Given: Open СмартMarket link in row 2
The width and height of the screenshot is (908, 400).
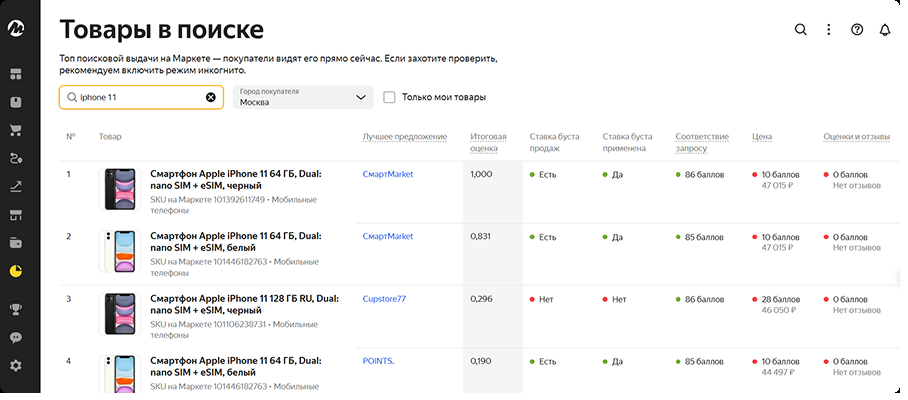Looking at the screenshot, I should (388, 236).
